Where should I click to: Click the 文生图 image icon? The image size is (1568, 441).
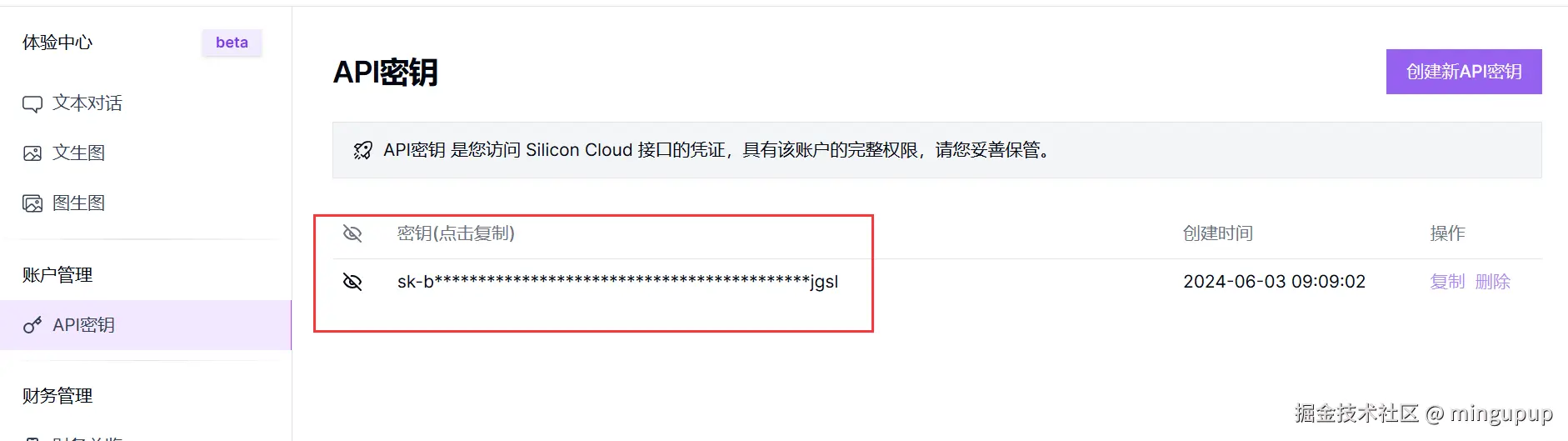coord(32,153)
